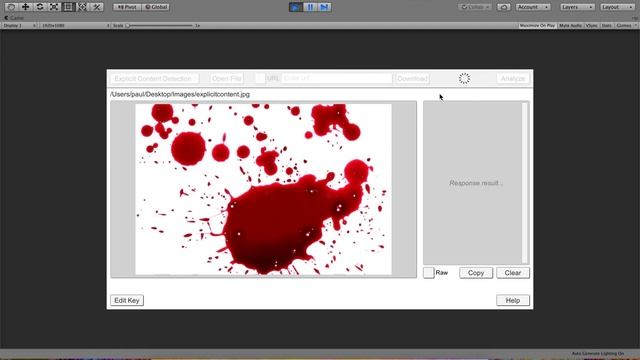Click the Analyze button
Viewport: 640px width, 360px height.
pyautogui.click(x=513, y=78)
